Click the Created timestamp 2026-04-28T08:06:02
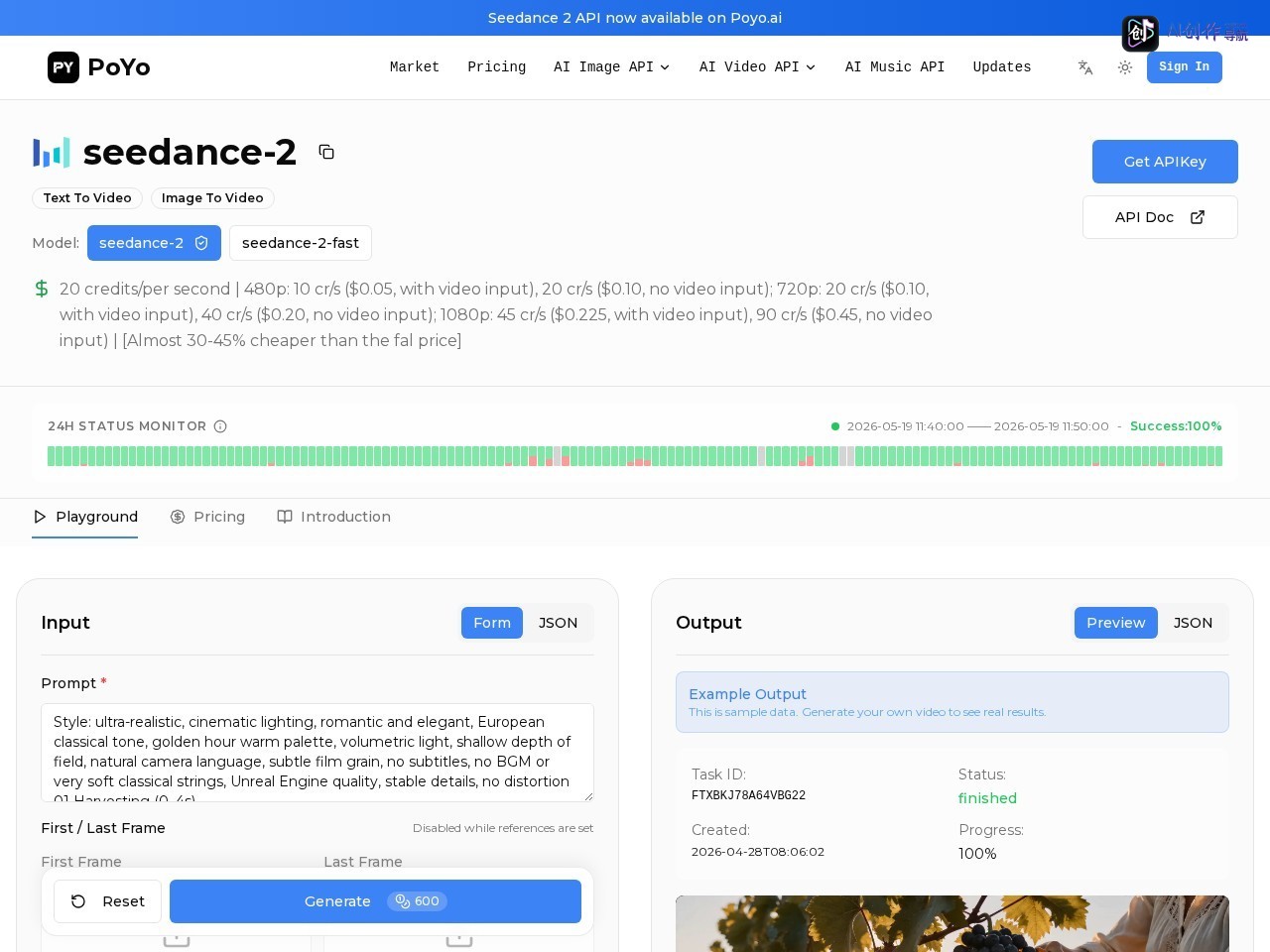 pyautogui.click(x=758, y=852)
